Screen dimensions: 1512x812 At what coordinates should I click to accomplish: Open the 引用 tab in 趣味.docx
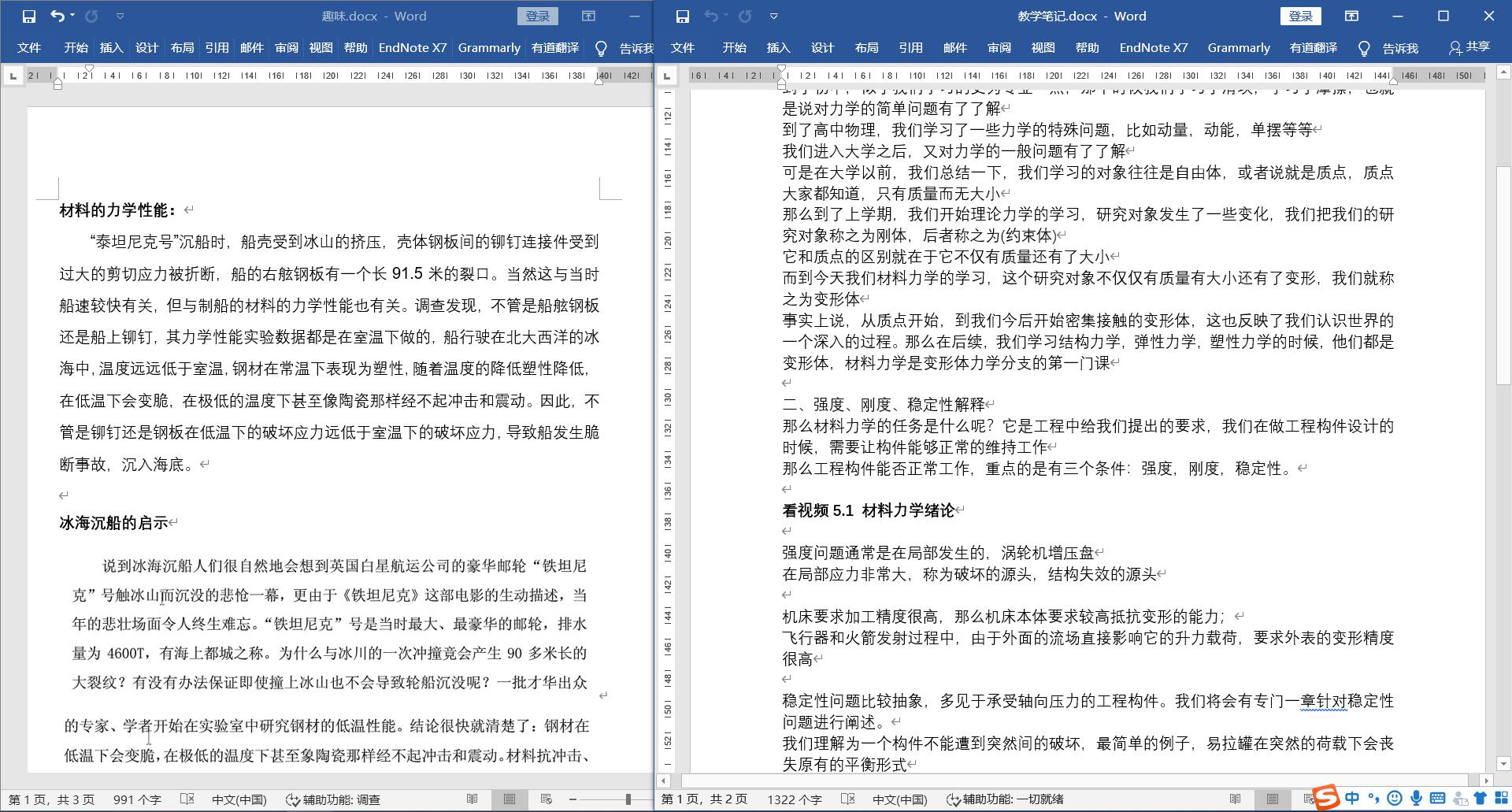coord(217,48)
